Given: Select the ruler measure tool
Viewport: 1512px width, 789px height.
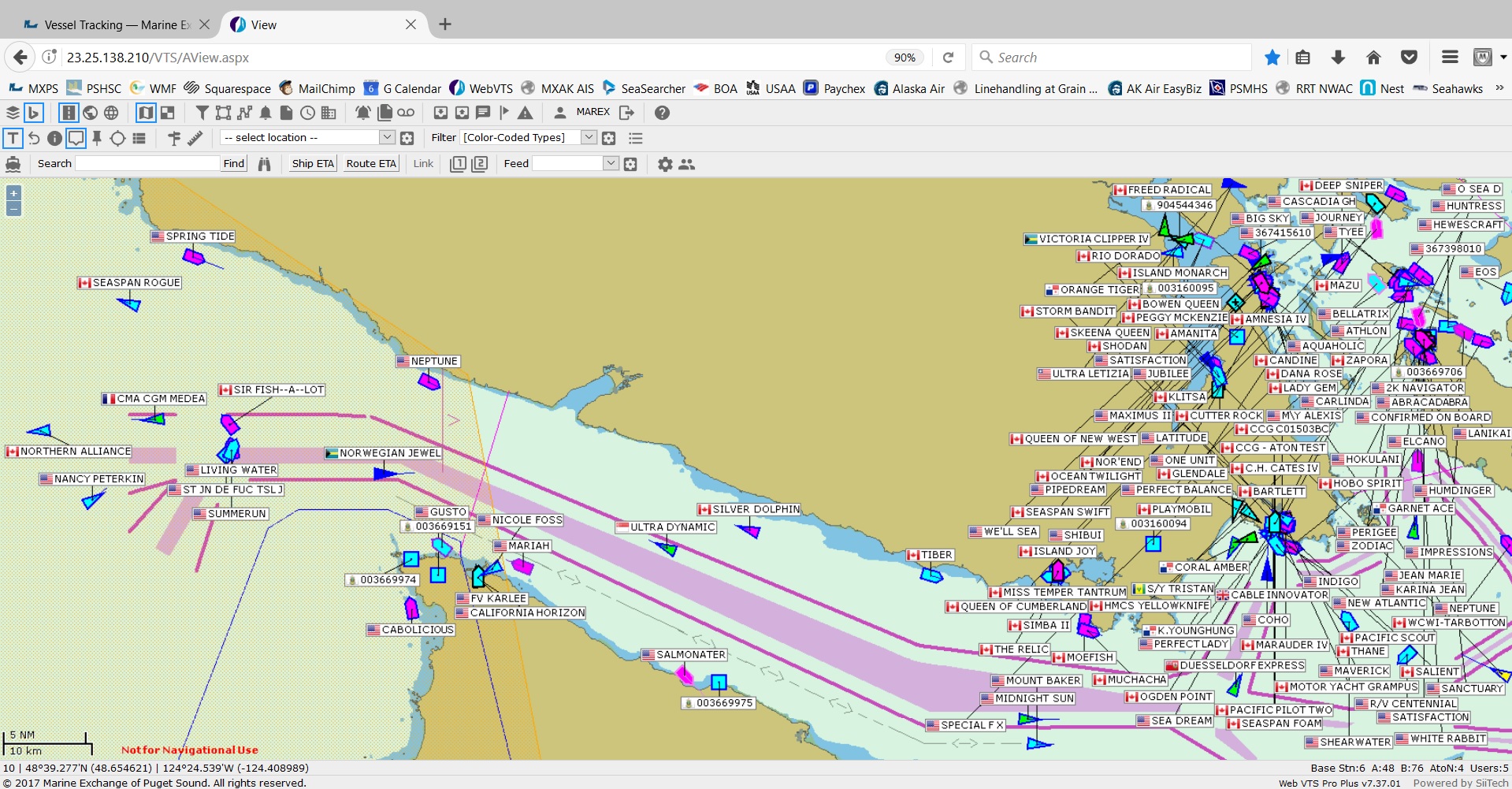Looking at the screenshot, I should tap(195, 139).
